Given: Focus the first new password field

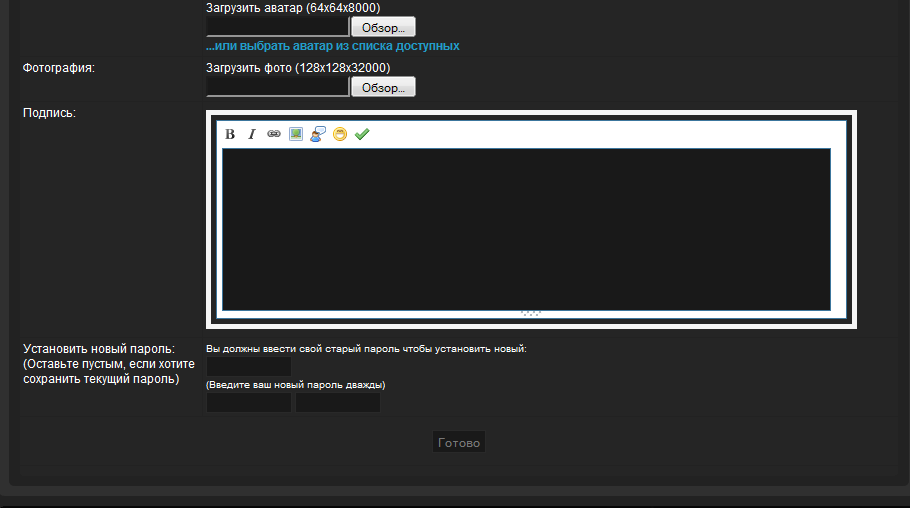Looking at the screenshot, I should point(248,402).
